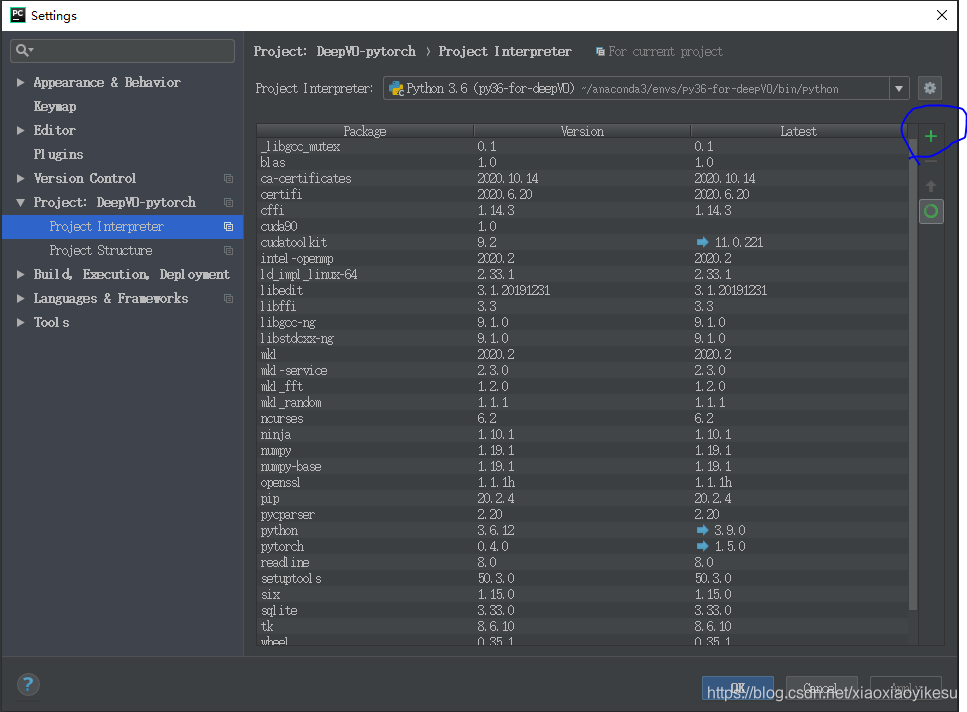Open the Project Interpreter dropdown
Image resolution: width=967 pixels, height=712 pixels.
click(898, 87)
